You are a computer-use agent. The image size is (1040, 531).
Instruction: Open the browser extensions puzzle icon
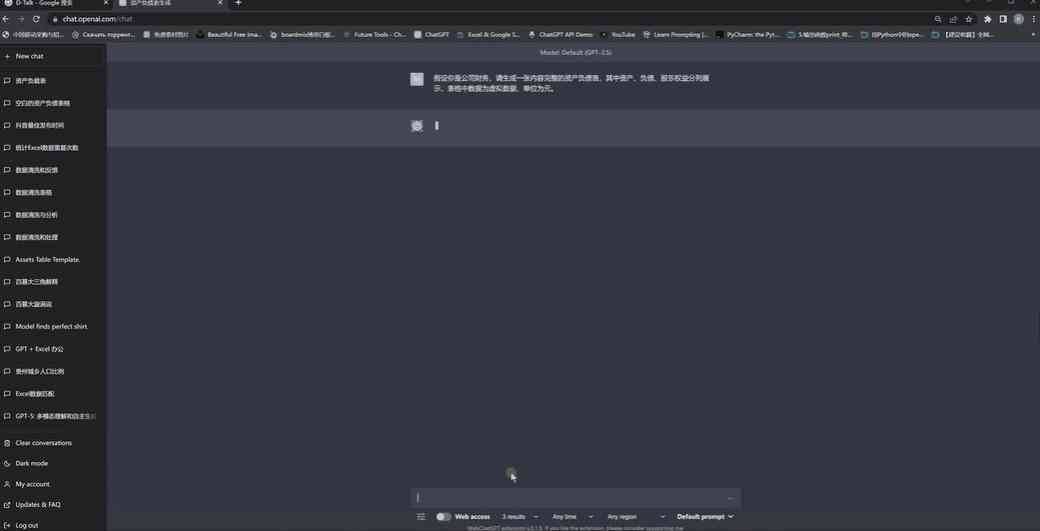click(x=987, y=19)
